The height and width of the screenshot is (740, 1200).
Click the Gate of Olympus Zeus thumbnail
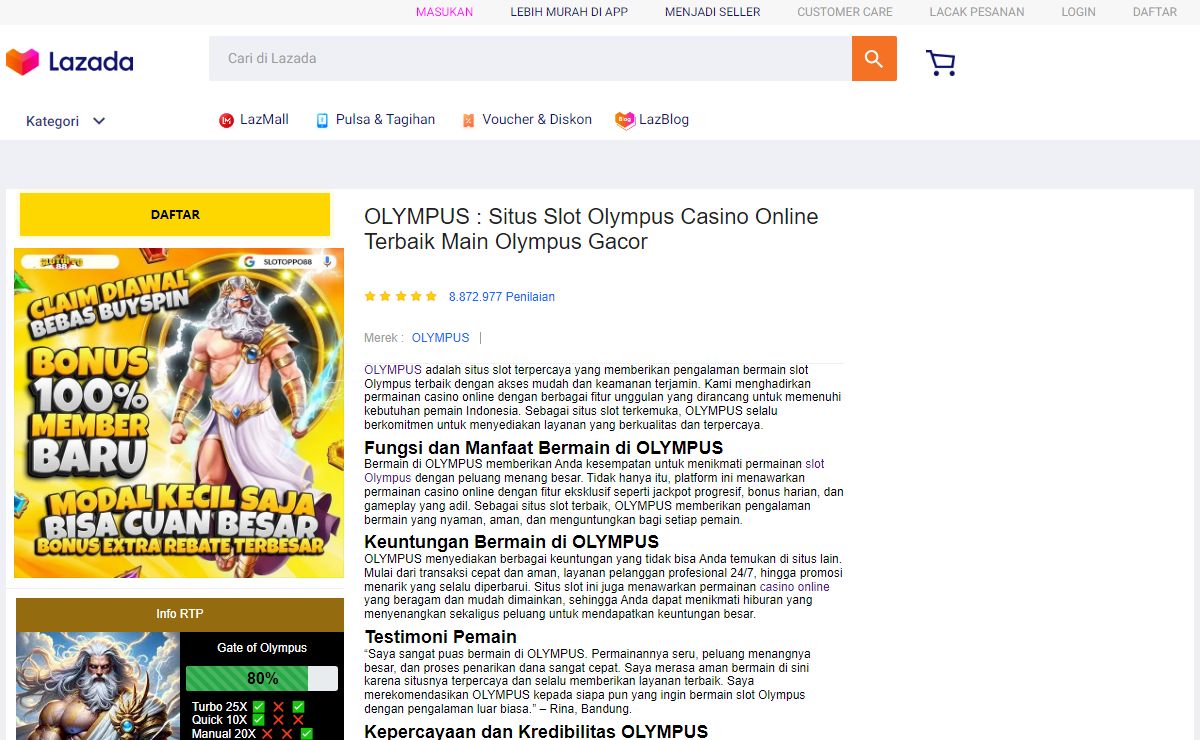pyautogui.click(x=98, y=686)
